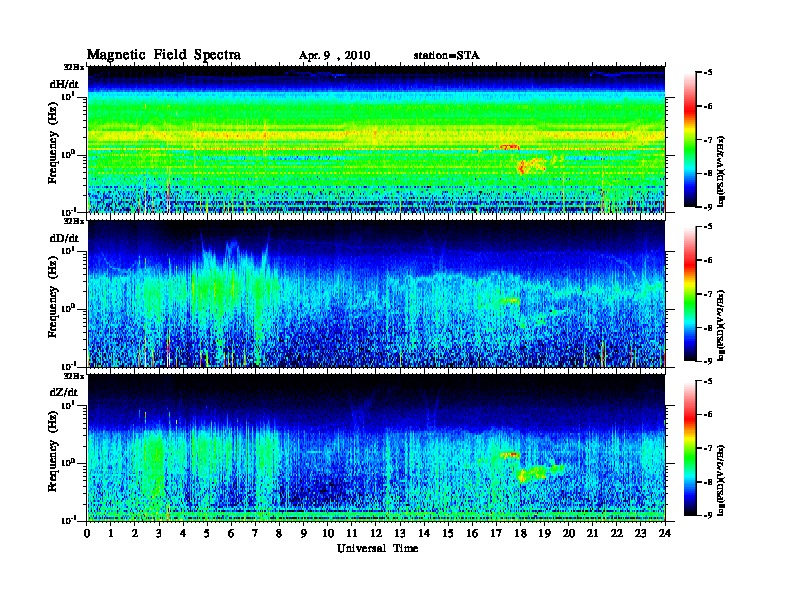This screenshot has height=612, width=792.
Task: Click hour tick label "5" on time axis
Action: 207,534
